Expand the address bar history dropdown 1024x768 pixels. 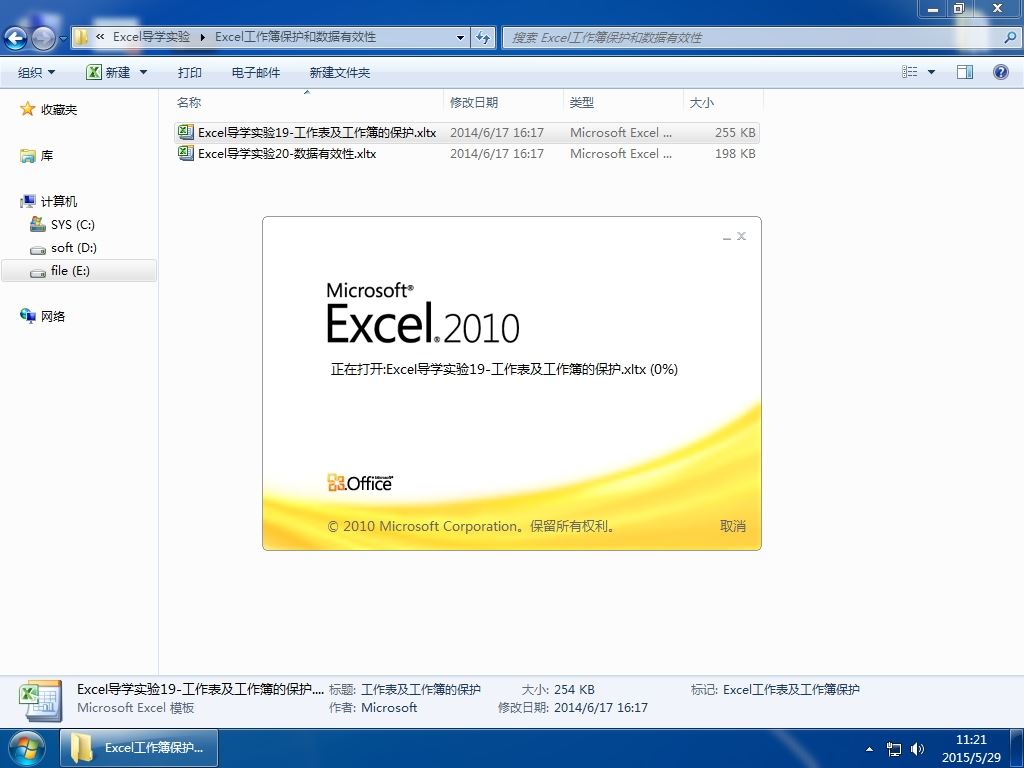(x=460, y=37)
